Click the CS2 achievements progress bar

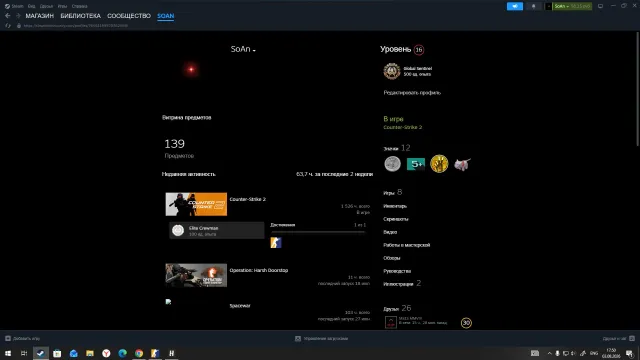click(318, 232)
